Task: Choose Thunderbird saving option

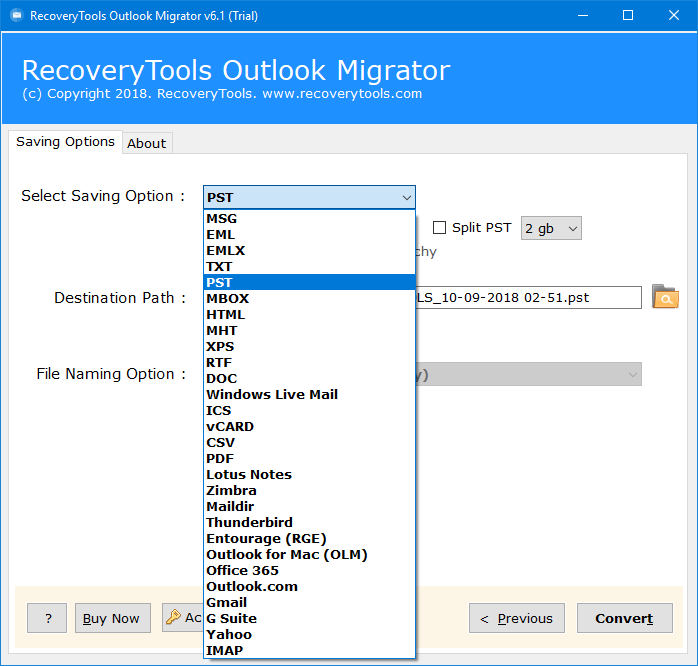Action: [x=309, y=523]
